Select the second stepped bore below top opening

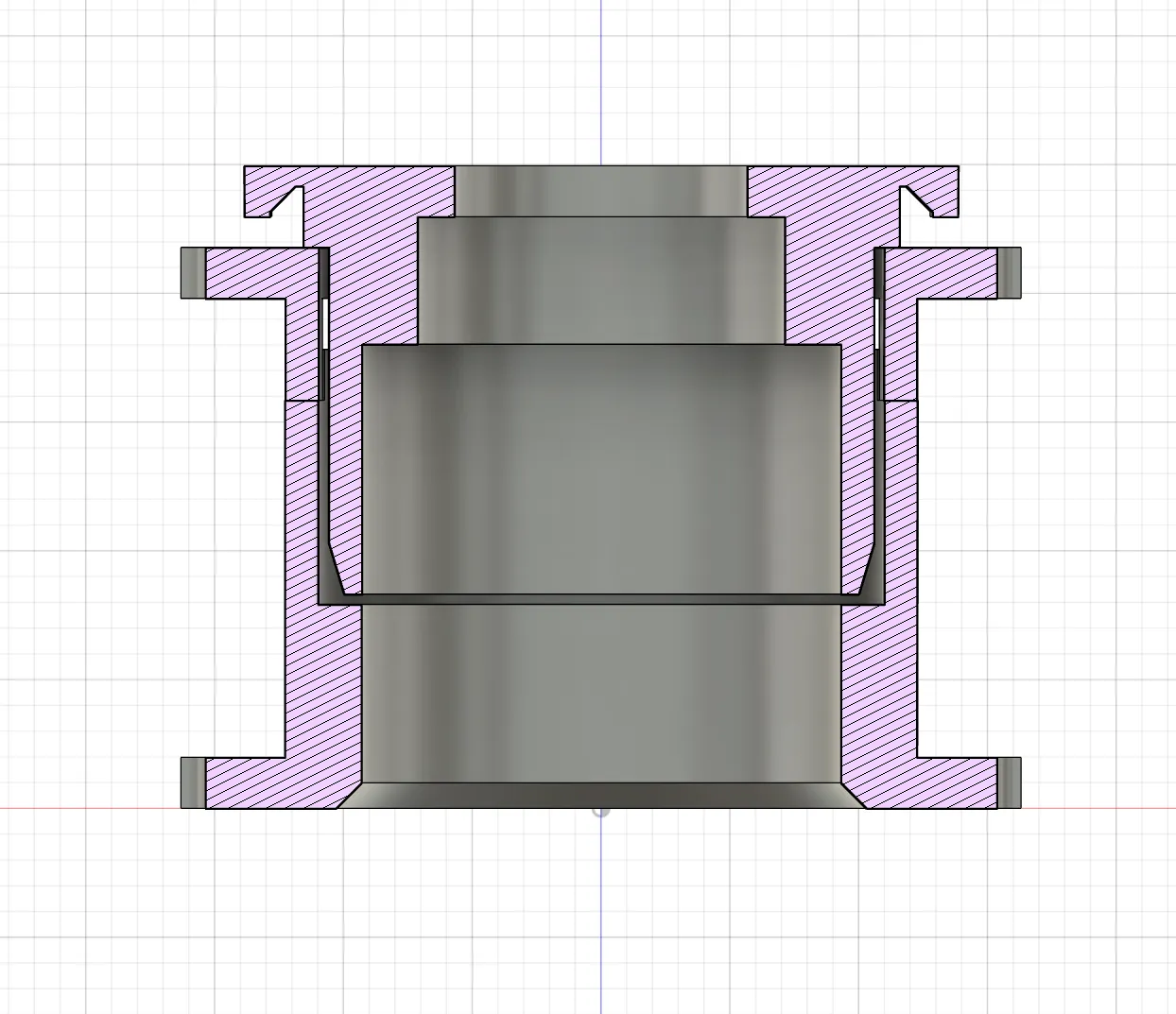601,281
